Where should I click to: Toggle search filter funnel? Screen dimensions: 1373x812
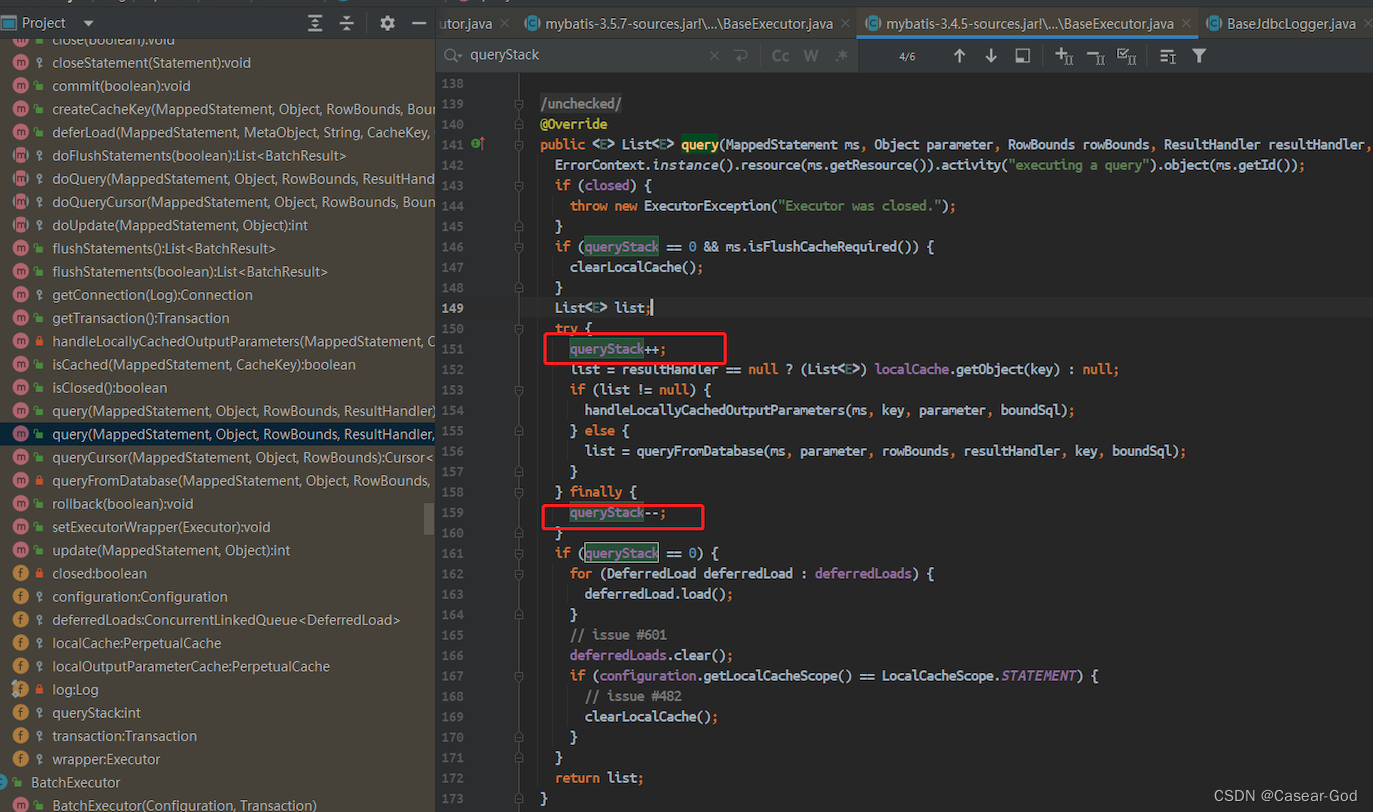1199,56
